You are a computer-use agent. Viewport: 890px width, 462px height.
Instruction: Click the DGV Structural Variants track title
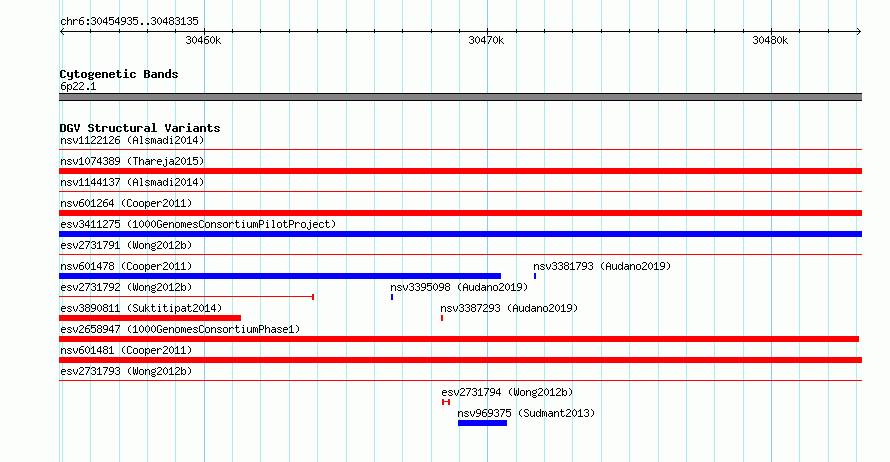[140, 128]
